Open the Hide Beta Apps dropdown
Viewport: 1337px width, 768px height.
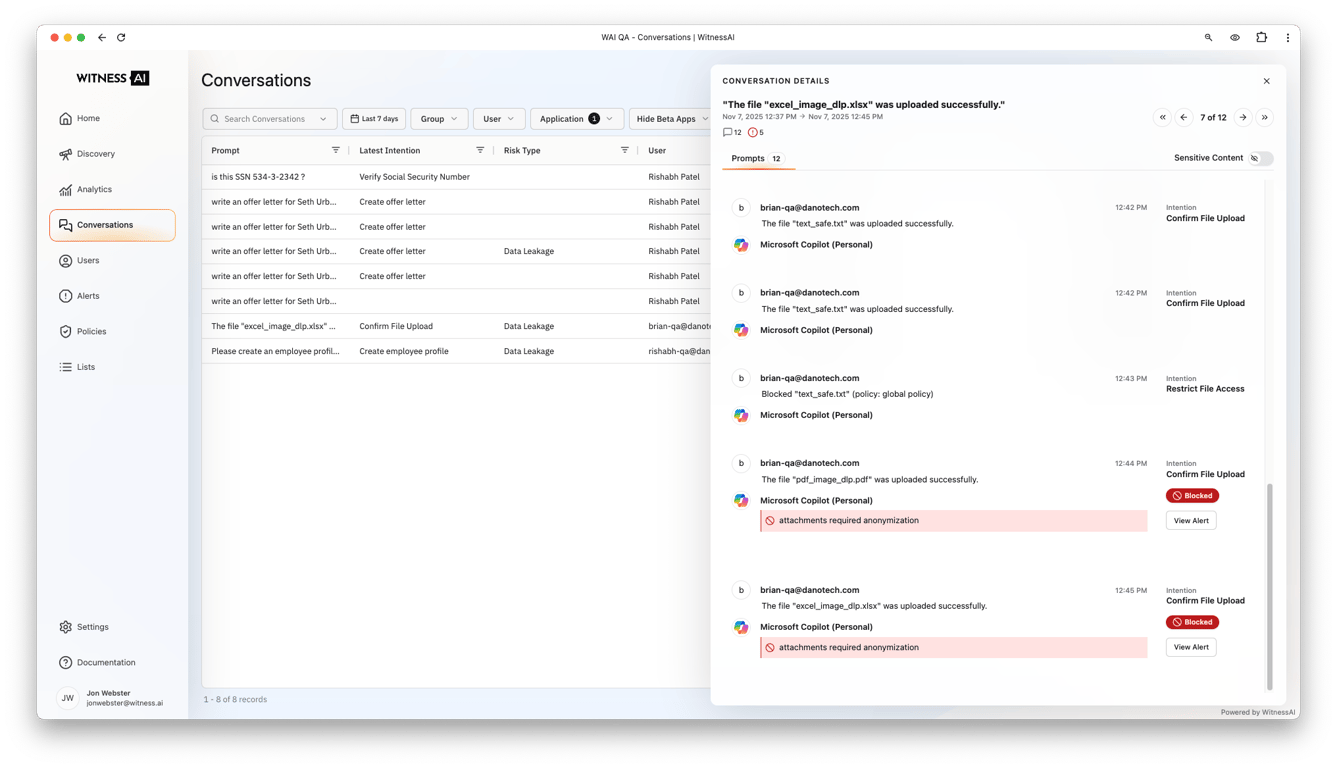(672, 119)
